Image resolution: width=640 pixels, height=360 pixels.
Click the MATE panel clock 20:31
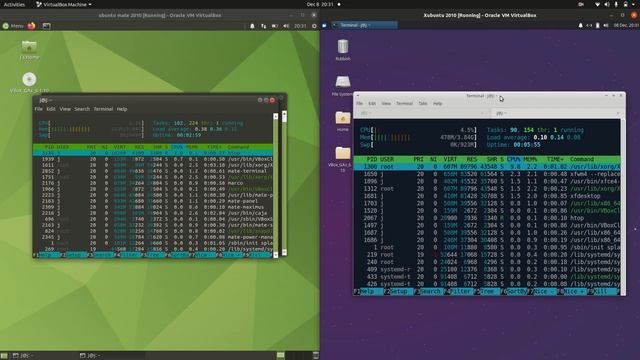[x=300, y=26]
